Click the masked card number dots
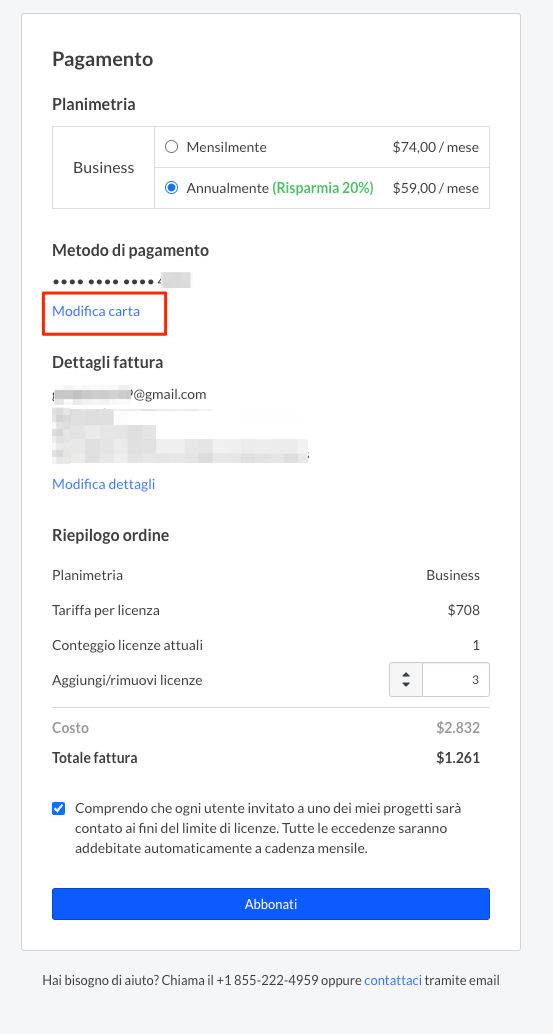 [x=107, y=282]
